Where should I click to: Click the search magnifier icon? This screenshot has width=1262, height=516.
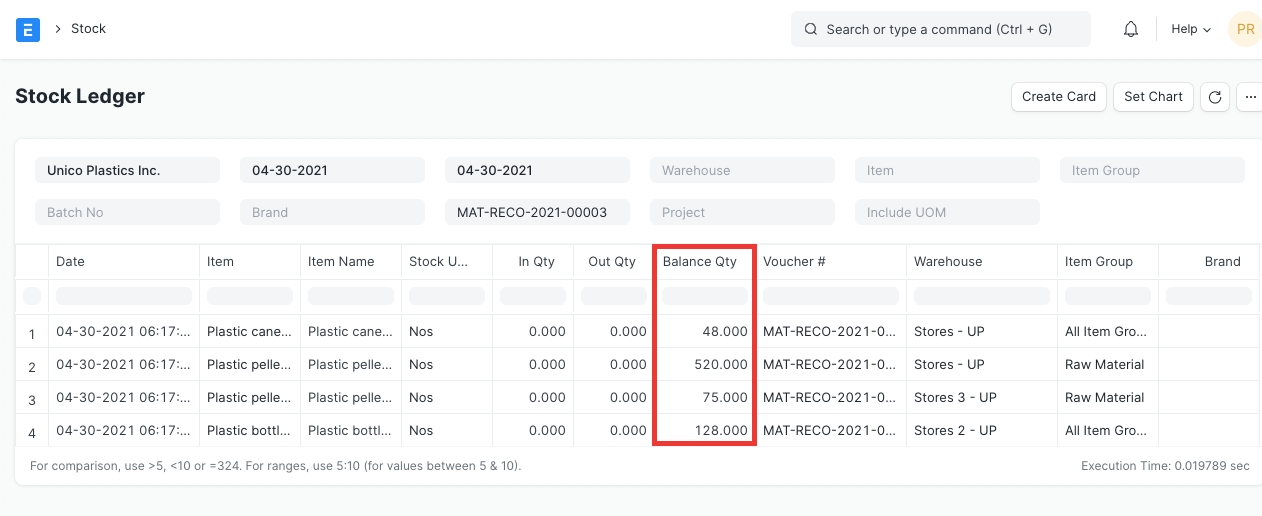pos(810,29)
